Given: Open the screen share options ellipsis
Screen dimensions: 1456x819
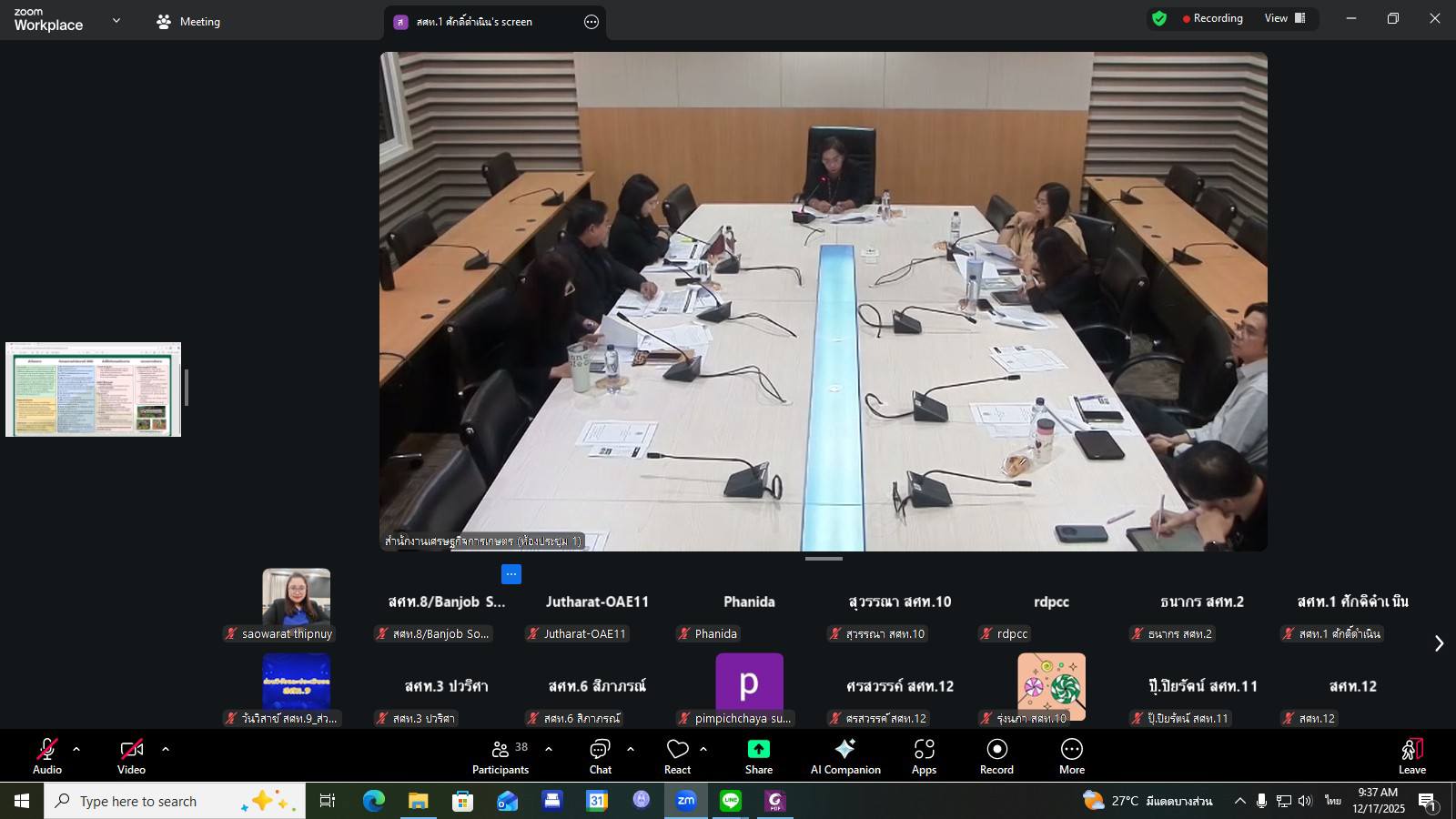Looking at the screenshot, I should tap(591, 22).
